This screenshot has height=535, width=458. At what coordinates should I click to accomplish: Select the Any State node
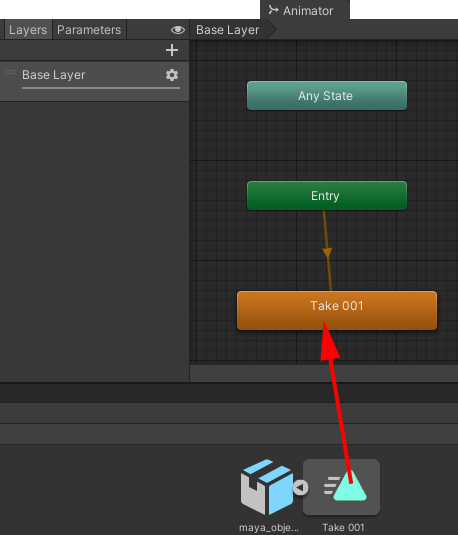(327, 96)
